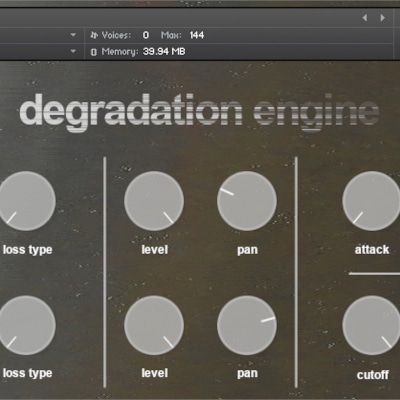Click the lower pan knob
Screen dimensions: 400x400
pyautogui.click(x=247, y=325)
